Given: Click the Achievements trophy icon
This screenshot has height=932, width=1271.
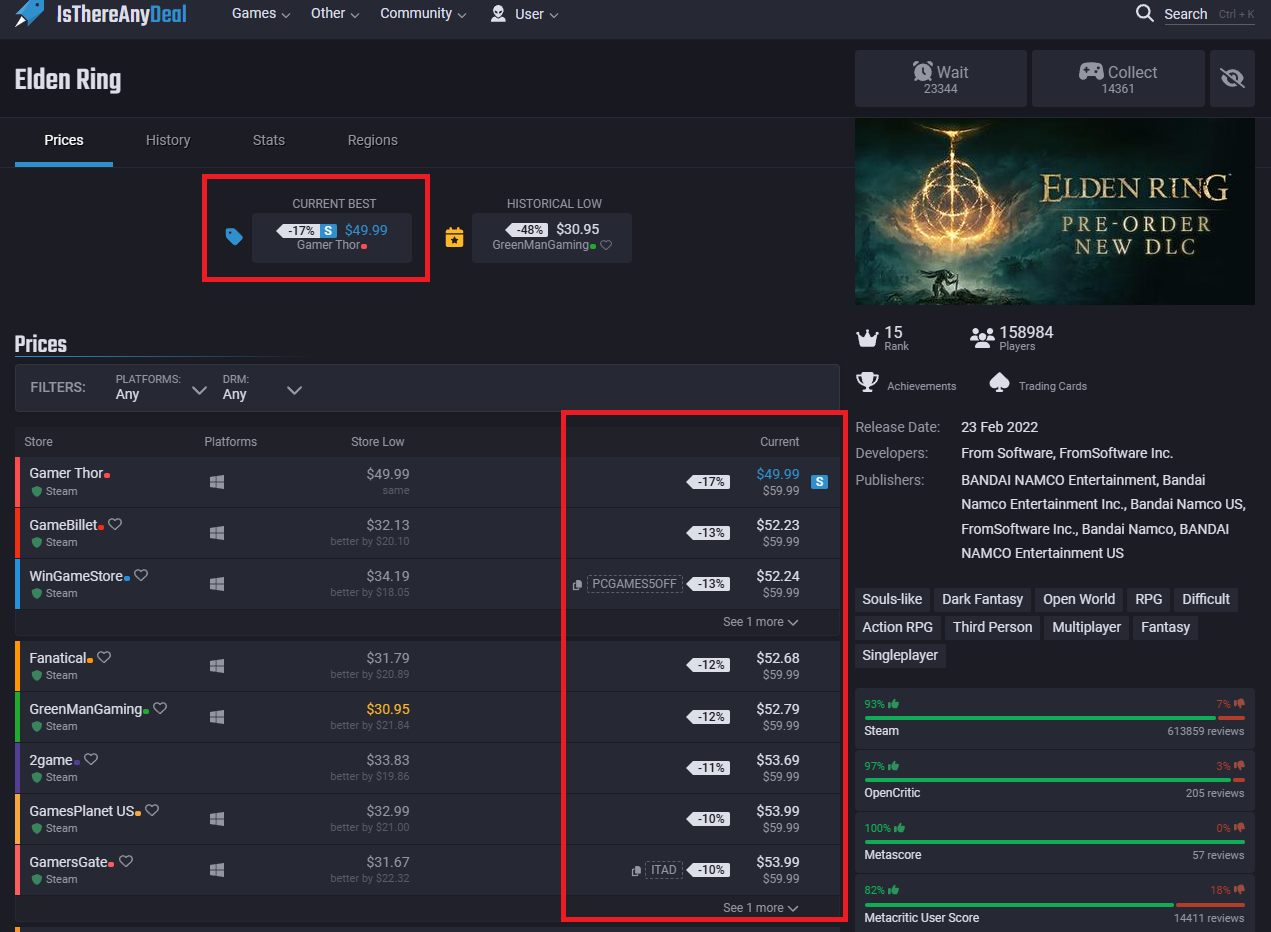Looking at the screenshot, I should pyautogui.click(x=867, y=383).
